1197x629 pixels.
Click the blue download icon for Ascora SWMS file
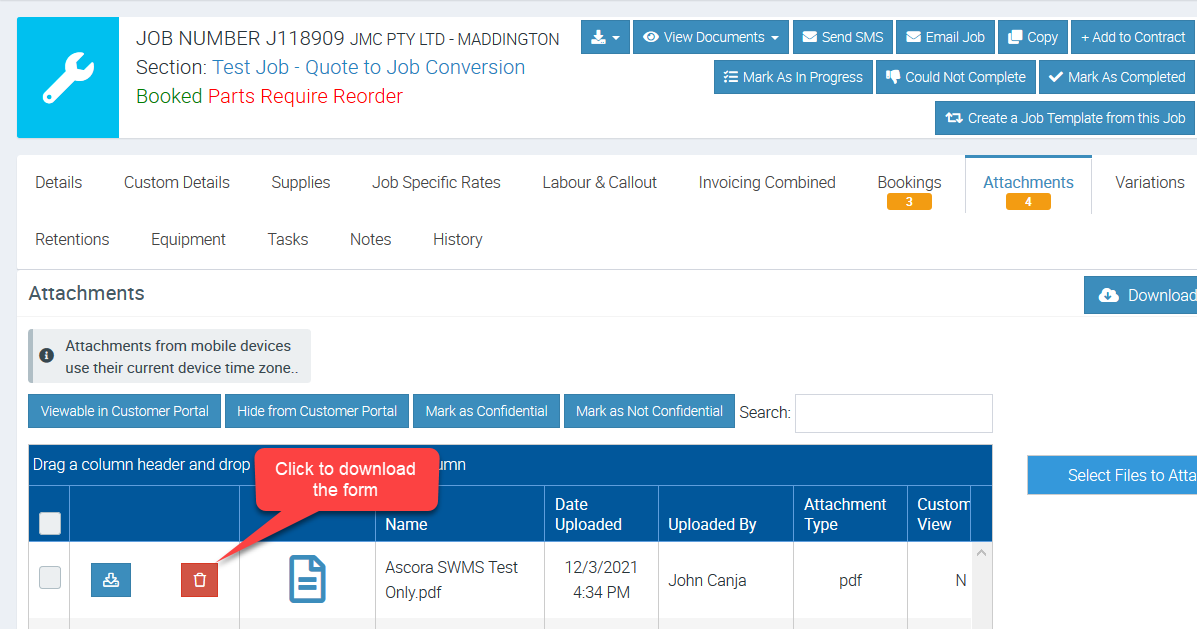(x=111, y=580)
